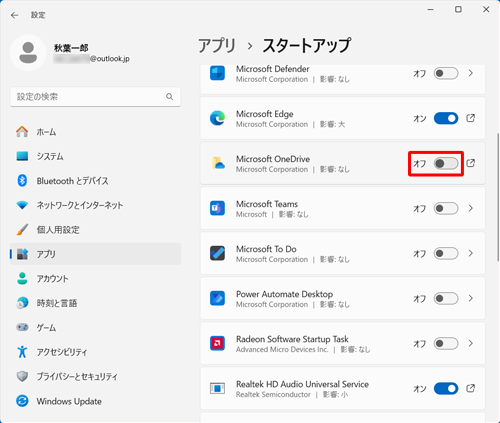The image size is (500, 423).
Task: Expand Radeon Software Startup Task chevron
Action: click(x=471, y=343)
